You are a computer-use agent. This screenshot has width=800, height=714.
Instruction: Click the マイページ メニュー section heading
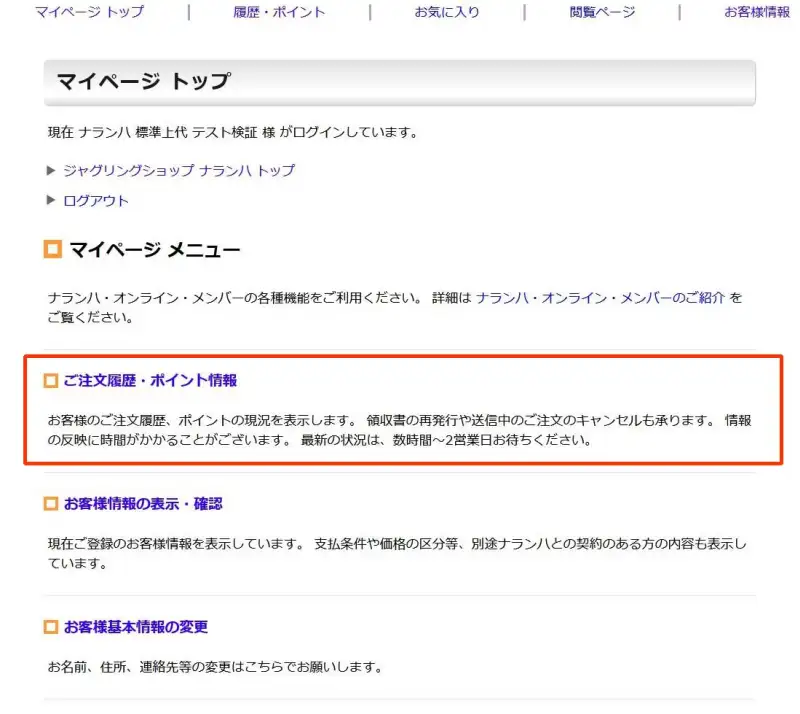click(x=155, y=250)
